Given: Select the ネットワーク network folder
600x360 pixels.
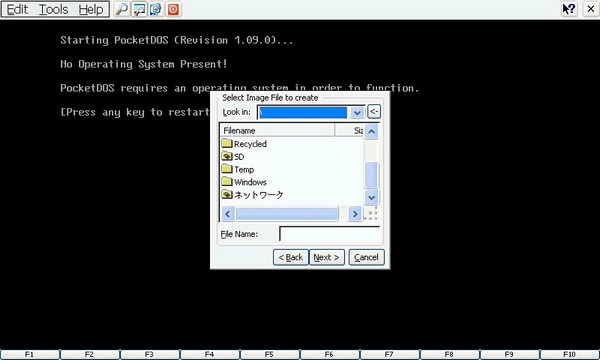Looking at the screenshot, I should 253,195.
